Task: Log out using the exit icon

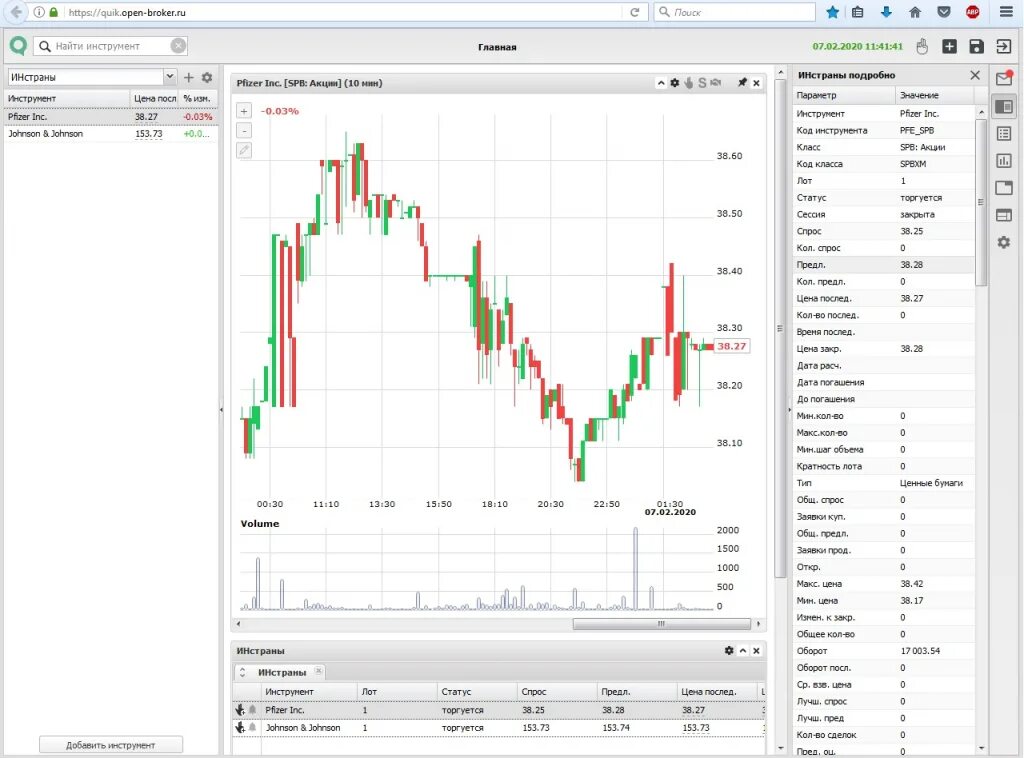Action: [x=1003, y=46]
